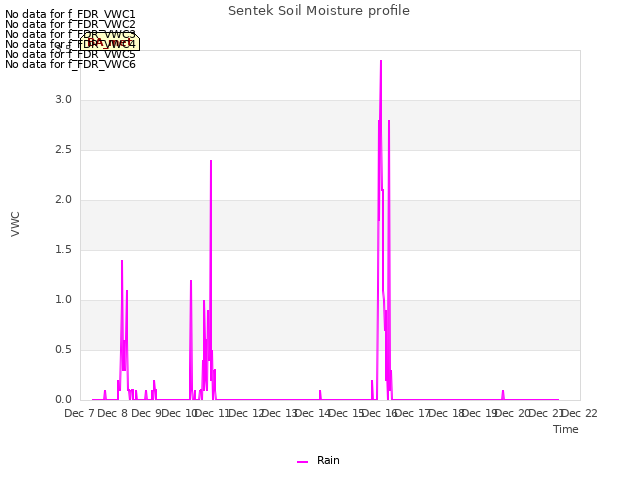Click the 0.0 y-axis tick label
The width and height of the screenshot is (640, 480).
63,400
